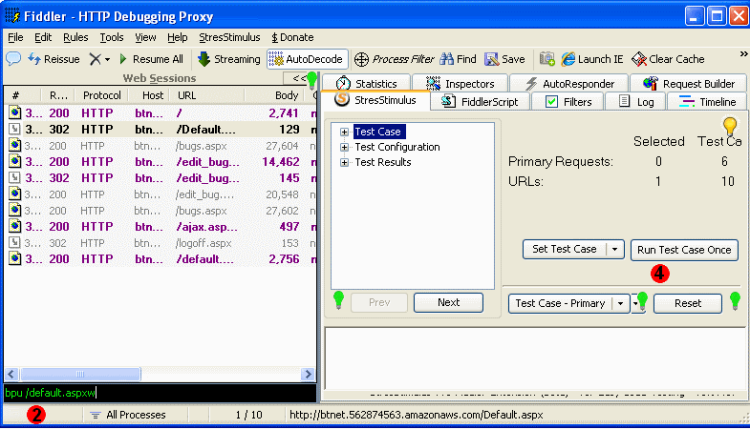Click the Set Test Case button

pos(564,249)
